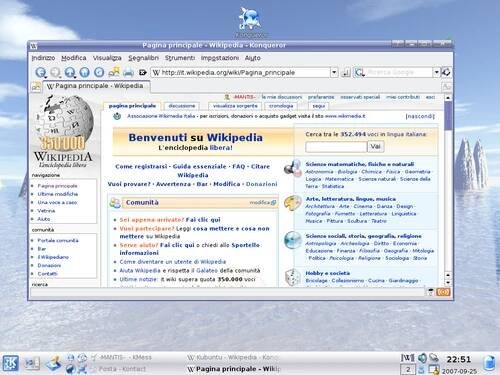The height and width of the screenshot is (375, 500).
Task: Click the bookmark star toolbar icon
Action: 114,72
